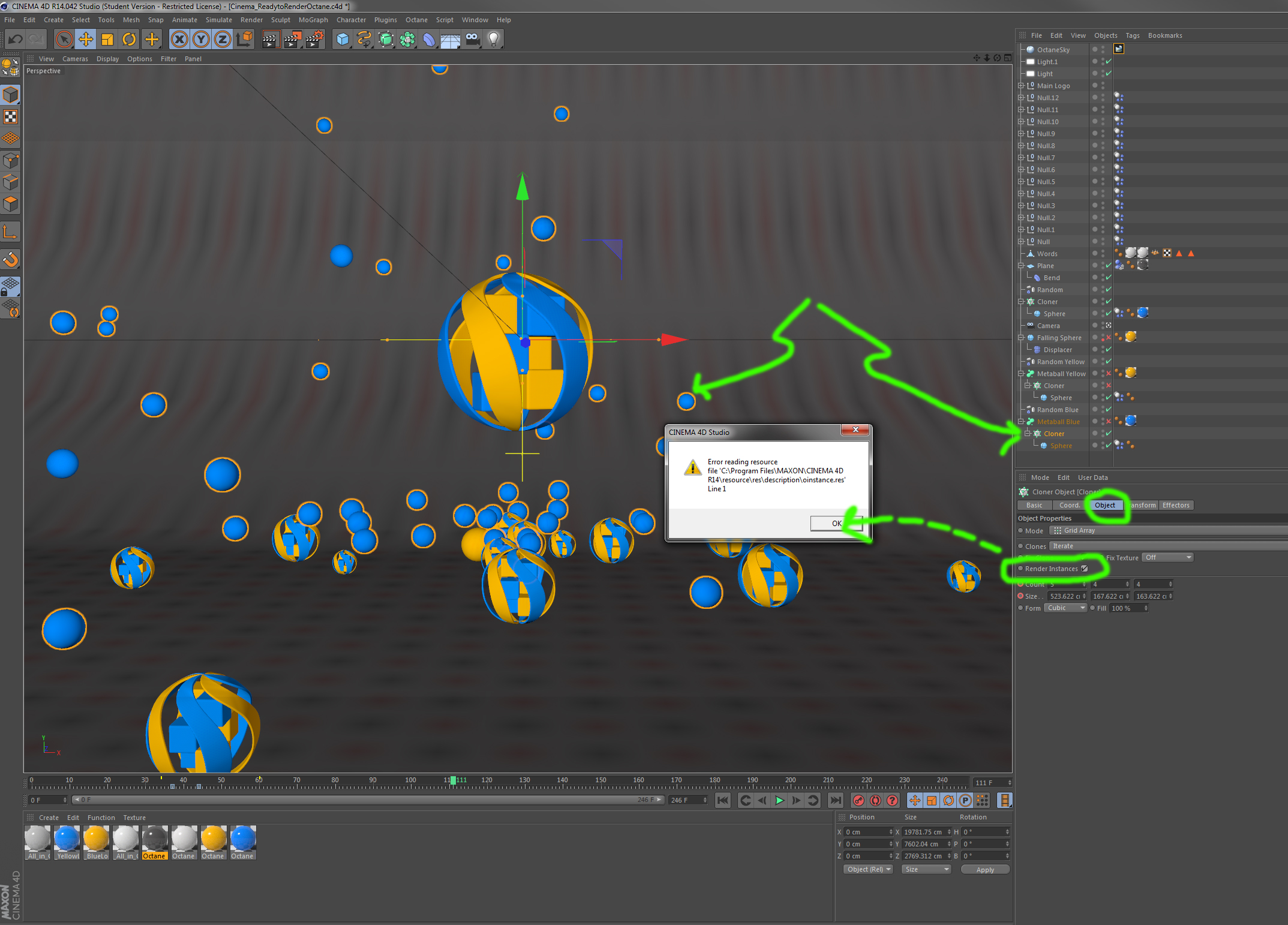Screen dimensions: 1288x925
Task: Toggle the X-axis lock icon
Action: [179, 40]
